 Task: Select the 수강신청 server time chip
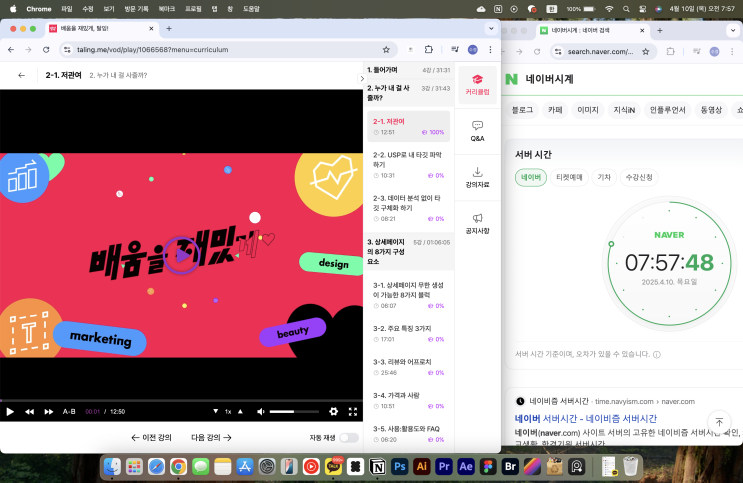pyautogui.click(x=639, y=177)
